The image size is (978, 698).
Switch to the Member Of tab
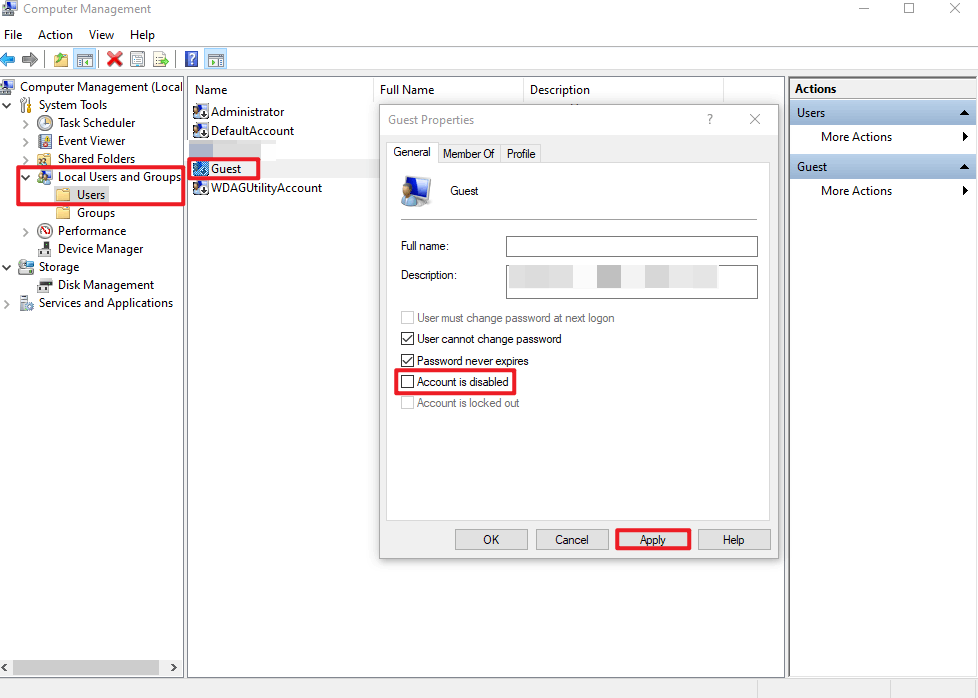[x=469, y=153]
